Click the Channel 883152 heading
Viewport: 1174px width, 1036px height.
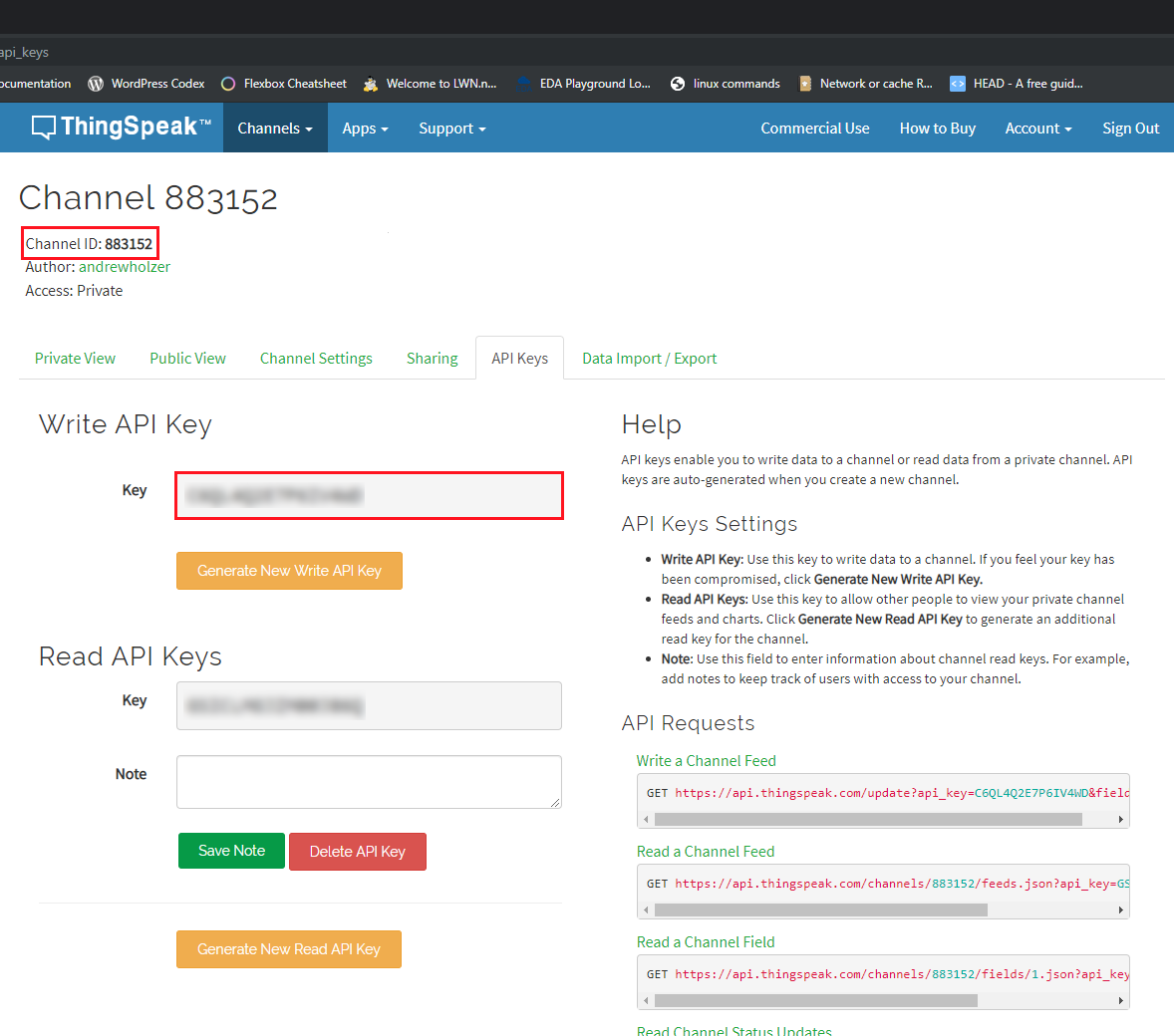148,198
